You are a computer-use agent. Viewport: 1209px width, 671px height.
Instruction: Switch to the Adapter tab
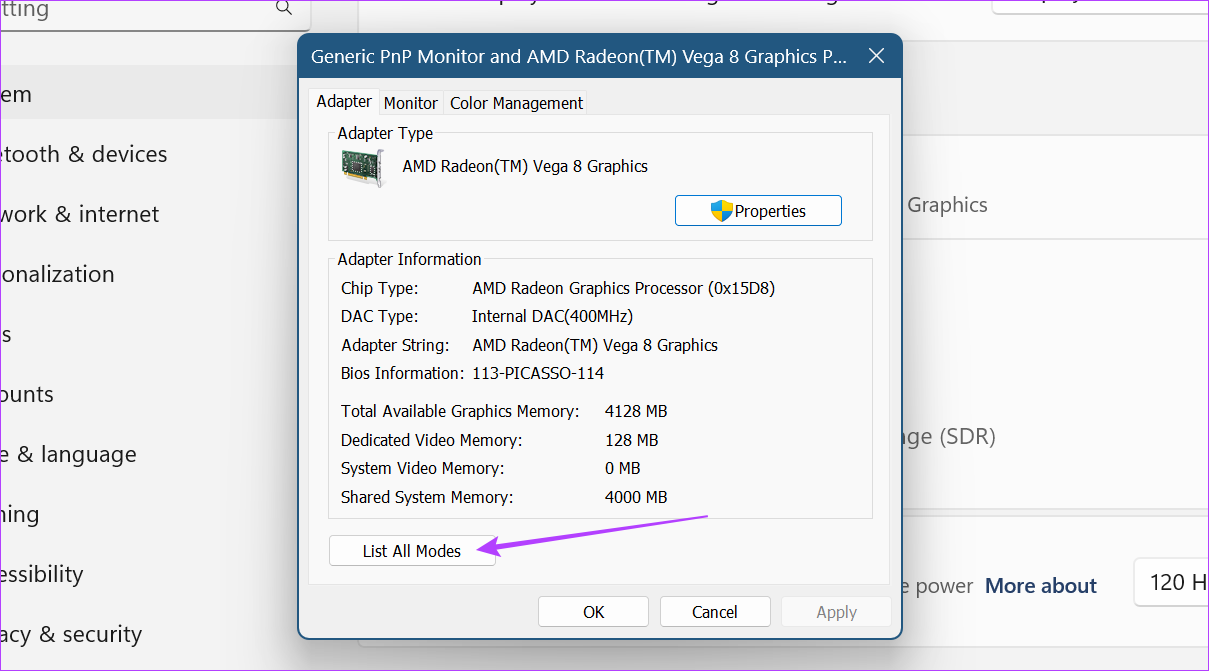[344, 102]
